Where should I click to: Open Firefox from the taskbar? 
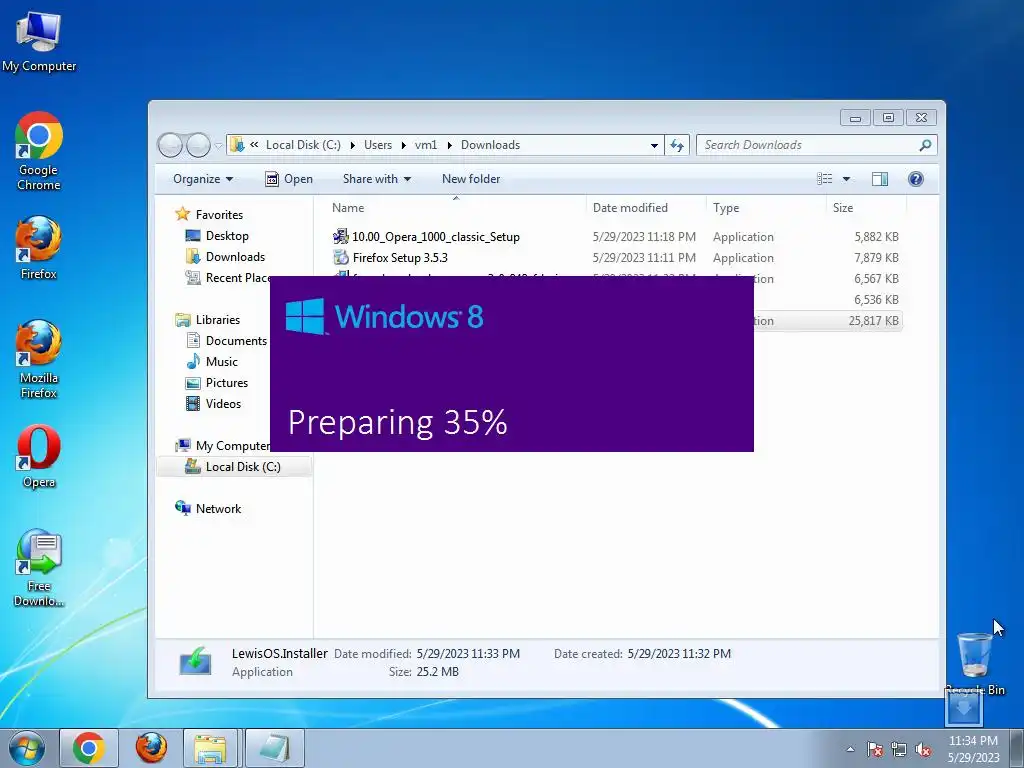point(151,748)
